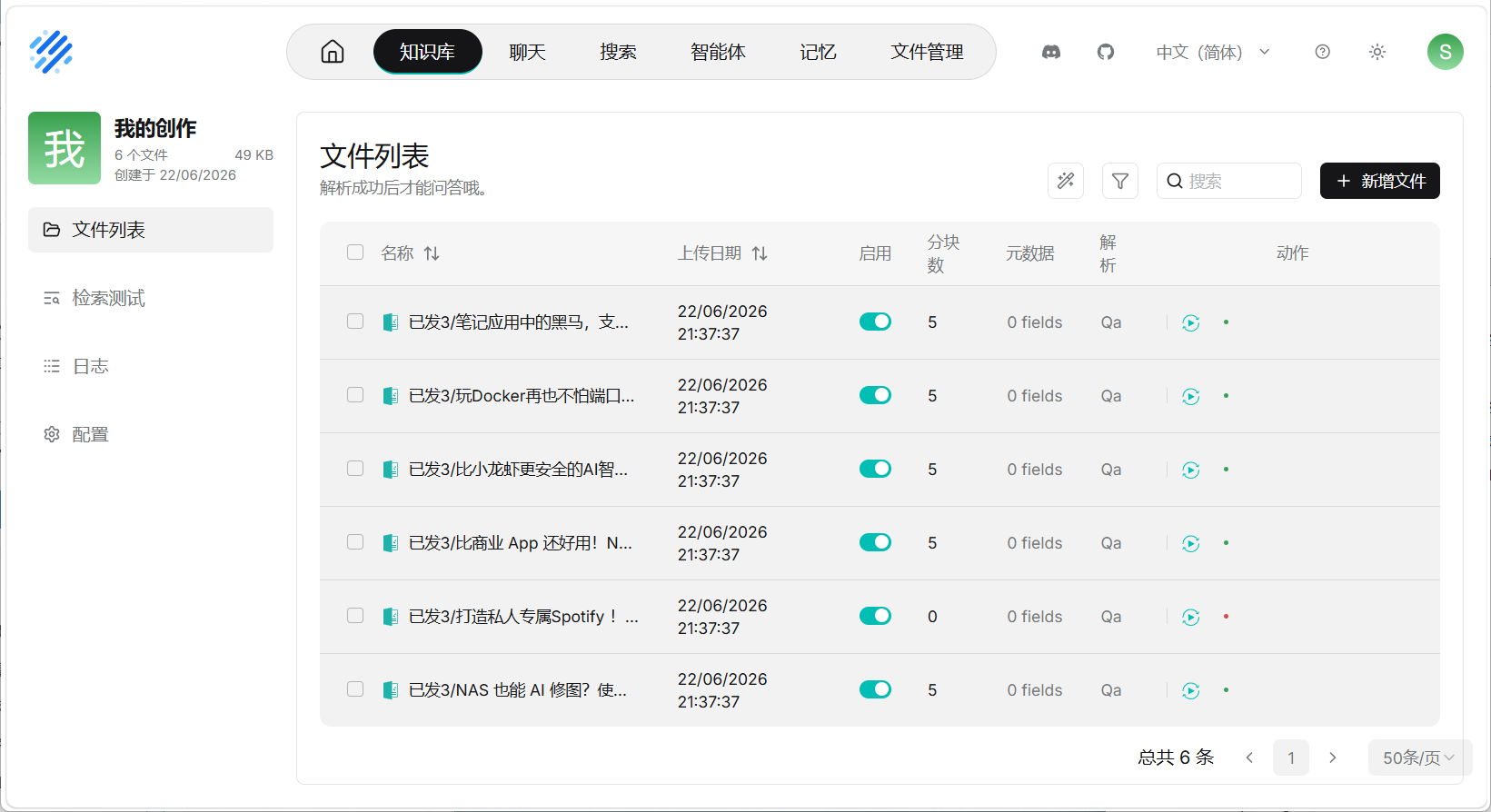The height and width of the screenshot is (812, 1491).
Task: Disable the NAS 也能 AI 修图 file toggle
Action: tap(875, 689)
